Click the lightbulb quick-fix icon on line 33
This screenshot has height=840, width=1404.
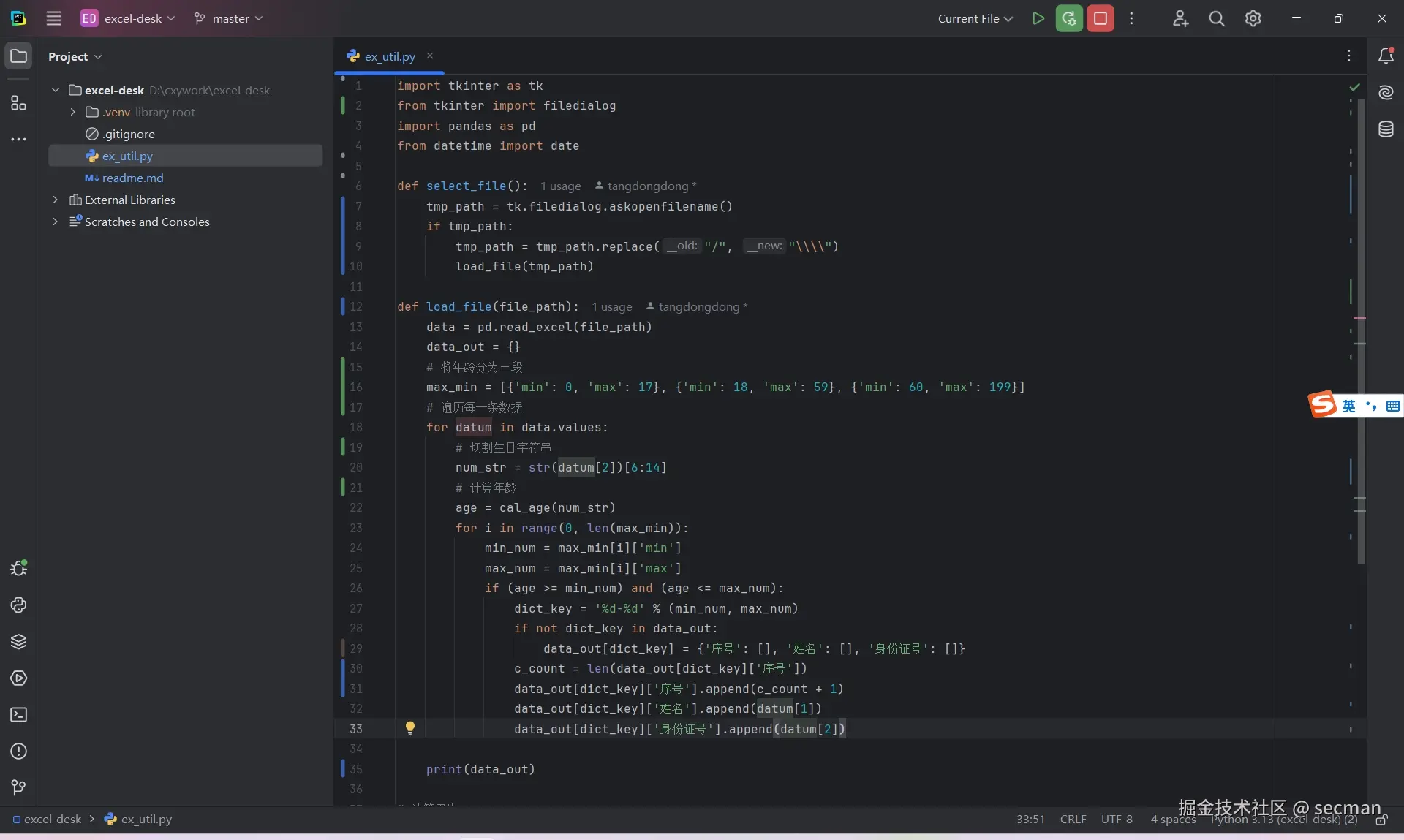tap(410, 727)
